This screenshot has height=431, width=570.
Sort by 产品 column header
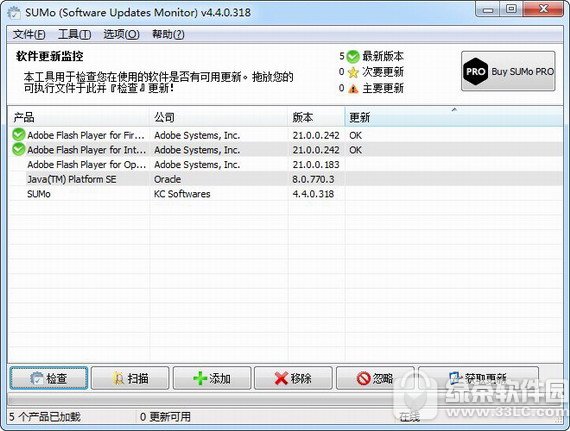pyautogui.click(x=78, y=117)
